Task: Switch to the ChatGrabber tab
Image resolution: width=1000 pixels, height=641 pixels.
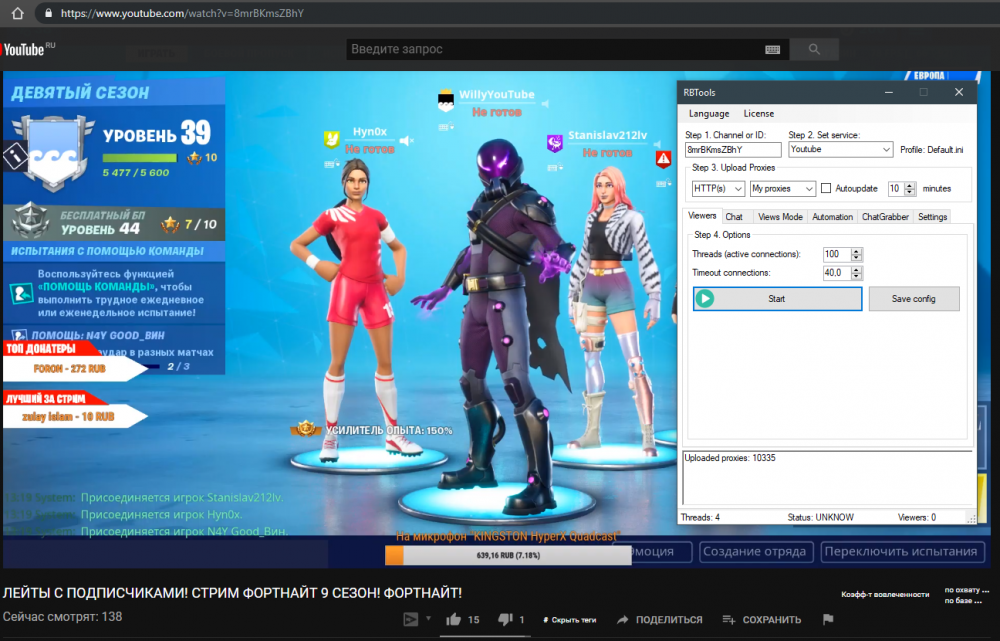Action: tap(884, 217)
